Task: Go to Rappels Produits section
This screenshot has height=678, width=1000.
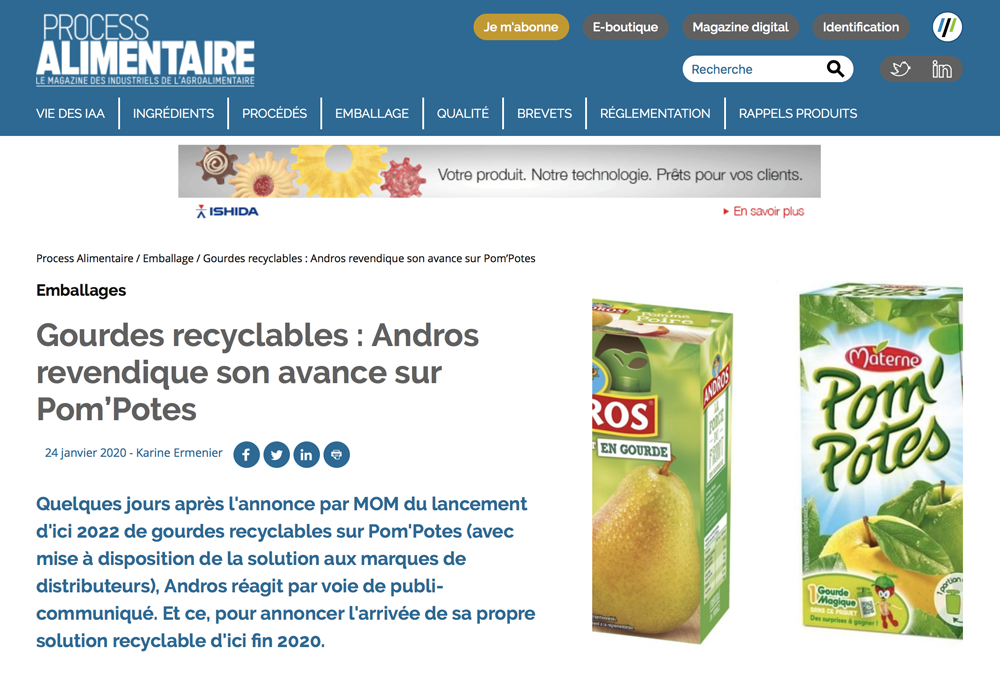Action: click(x=798, y=114)
